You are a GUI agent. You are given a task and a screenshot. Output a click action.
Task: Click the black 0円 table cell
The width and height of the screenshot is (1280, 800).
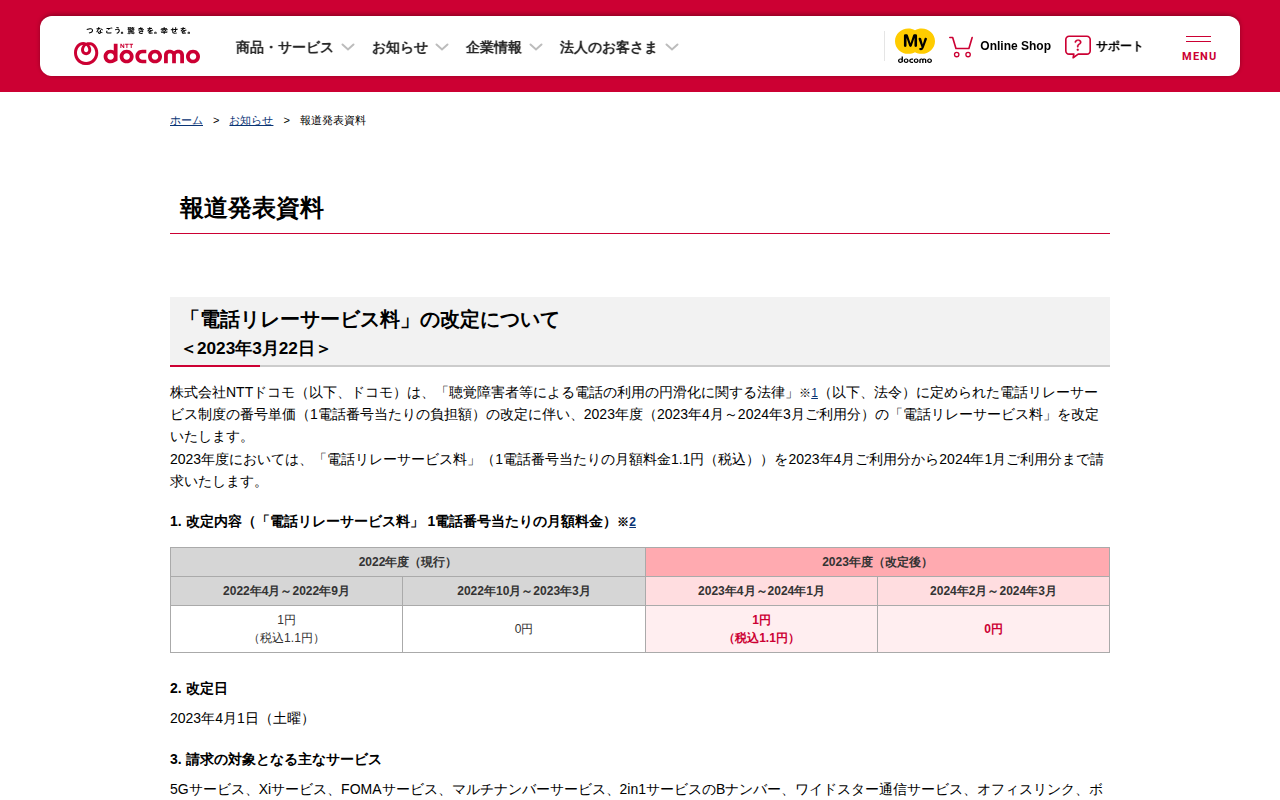click(524, 629)
